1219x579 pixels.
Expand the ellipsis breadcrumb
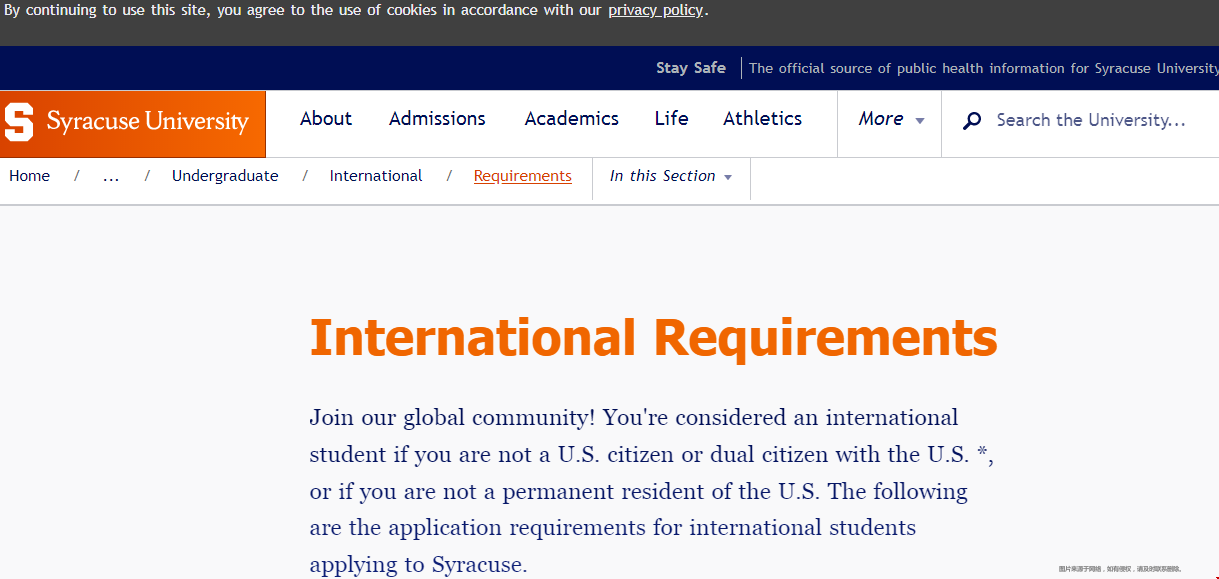pyautogui.click(x=111, y=176)
